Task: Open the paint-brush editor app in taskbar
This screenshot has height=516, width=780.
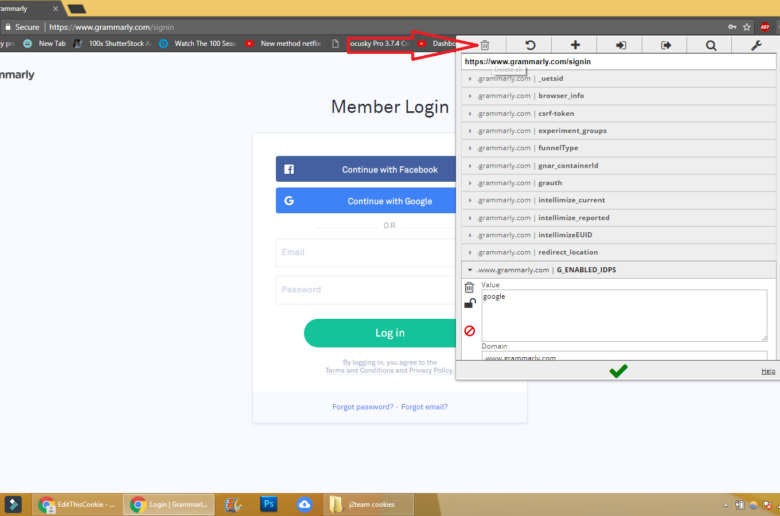Action: coord(232,505)
